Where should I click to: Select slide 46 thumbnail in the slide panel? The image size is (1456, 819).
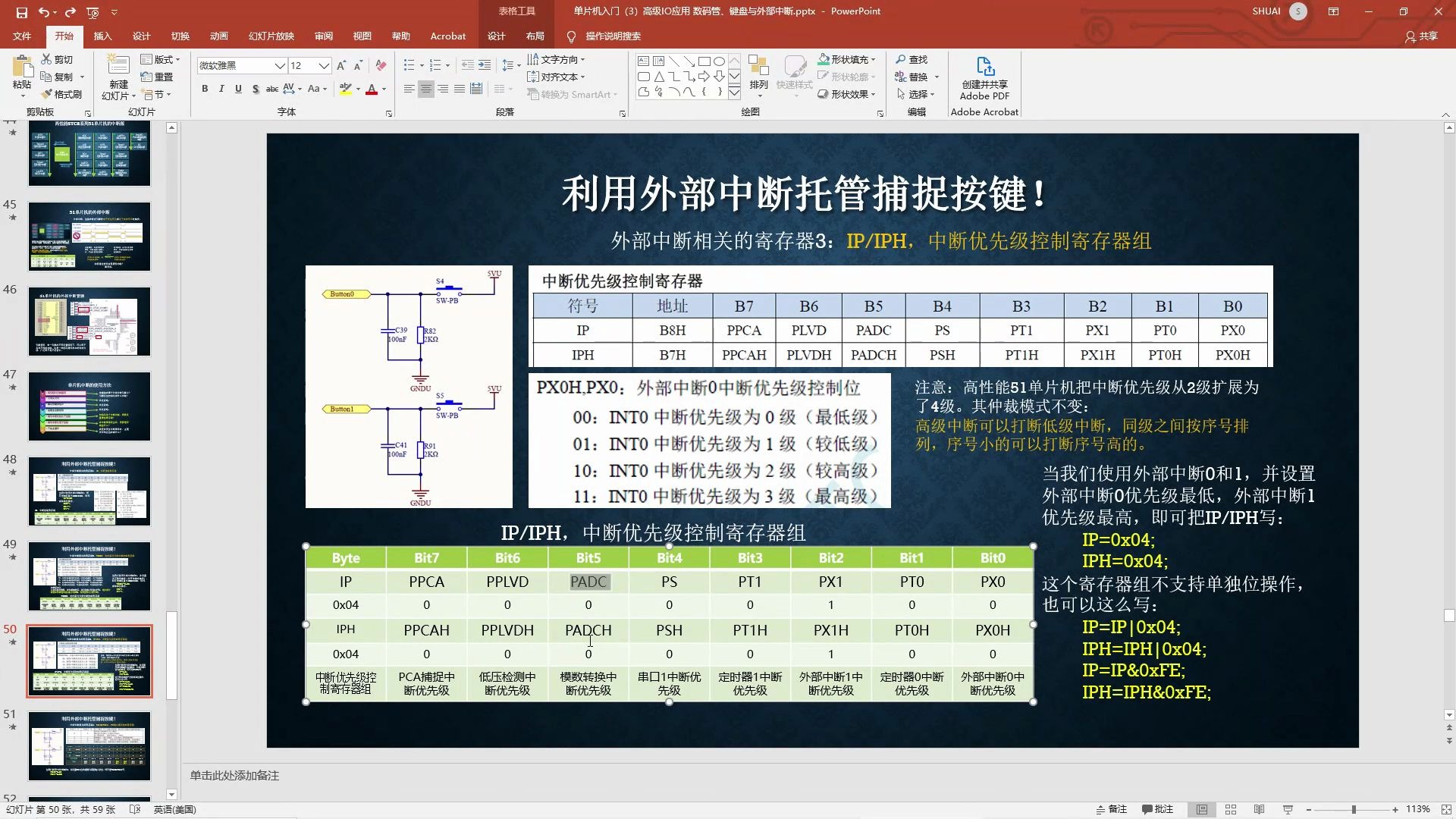pos(89,322)
